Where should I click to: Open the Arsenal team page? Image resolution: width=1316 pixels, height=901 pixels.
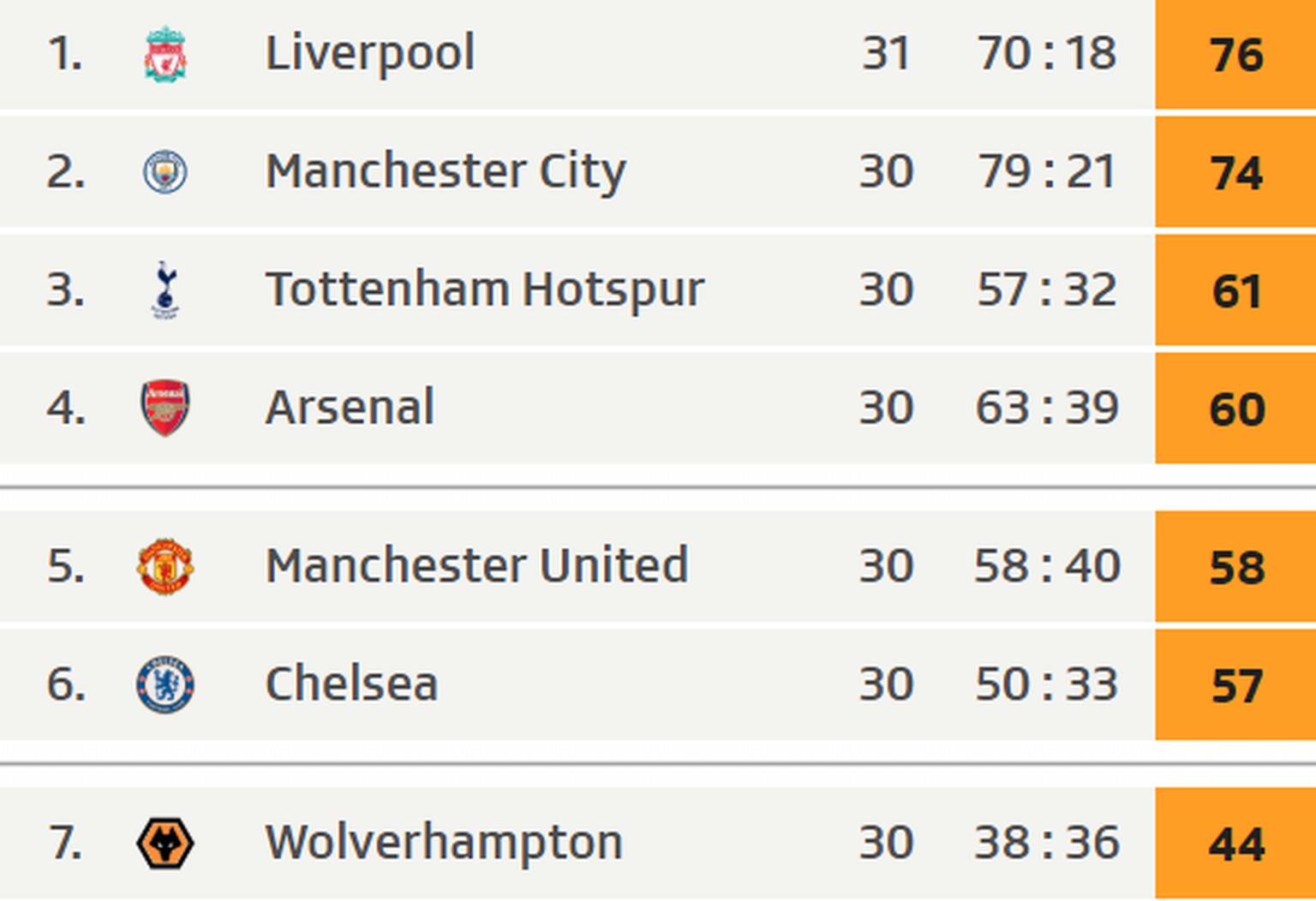tap(350, 408)
